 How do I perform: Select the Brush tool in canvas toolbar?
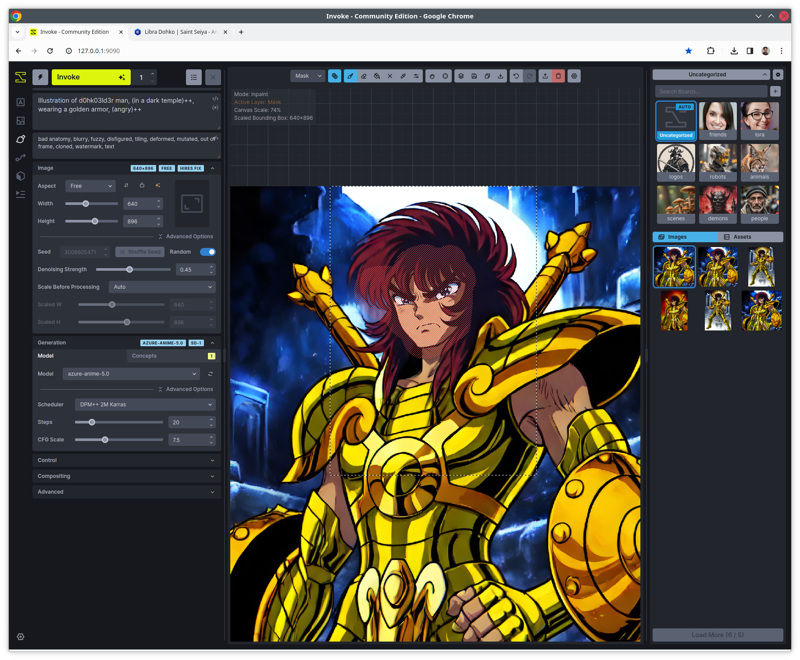tap(351, 76)
